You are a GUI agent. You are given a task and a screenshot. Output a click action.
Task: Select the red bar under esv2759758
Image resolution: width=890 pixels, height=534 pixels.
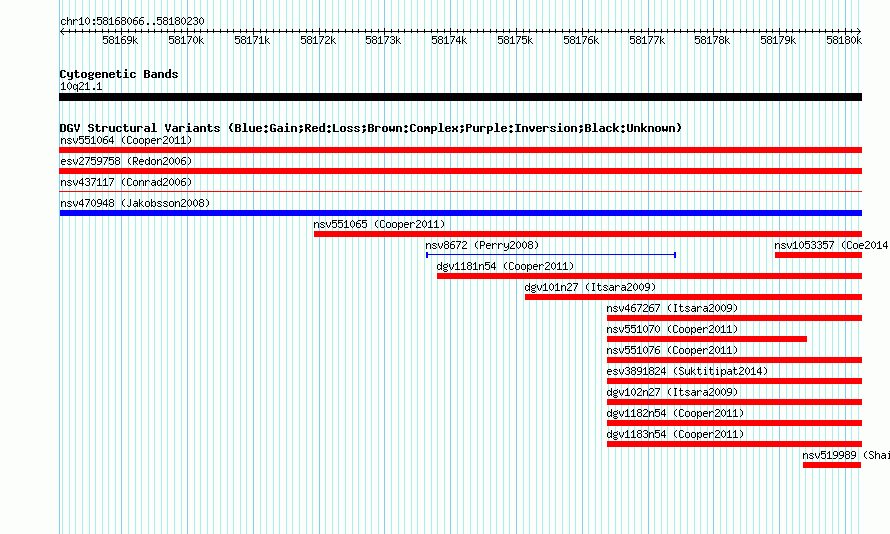click(460, 171)
